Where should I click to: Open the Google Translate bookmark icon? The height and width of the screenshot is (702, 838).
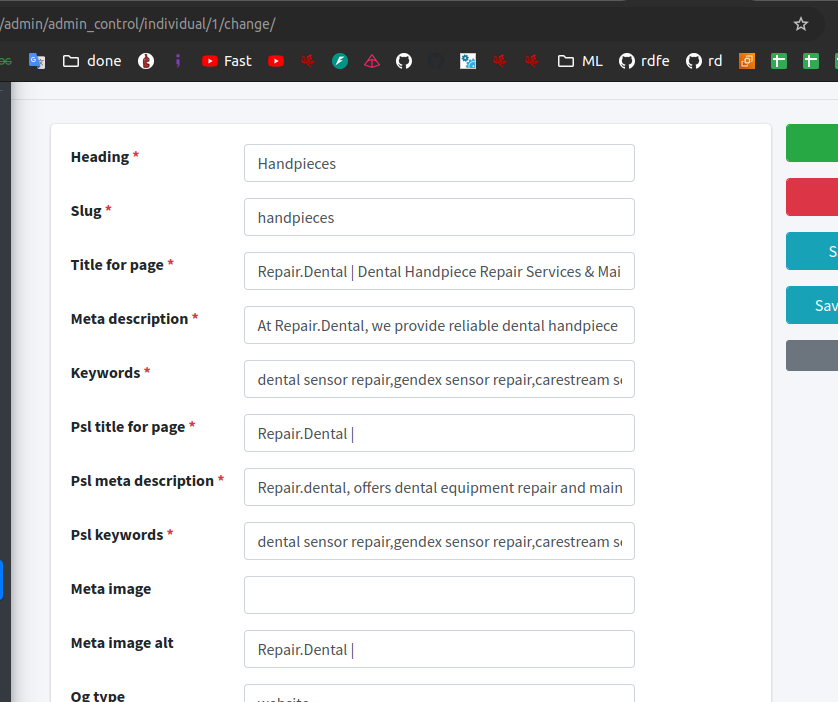pyautogui.click(x=37, y=61)
